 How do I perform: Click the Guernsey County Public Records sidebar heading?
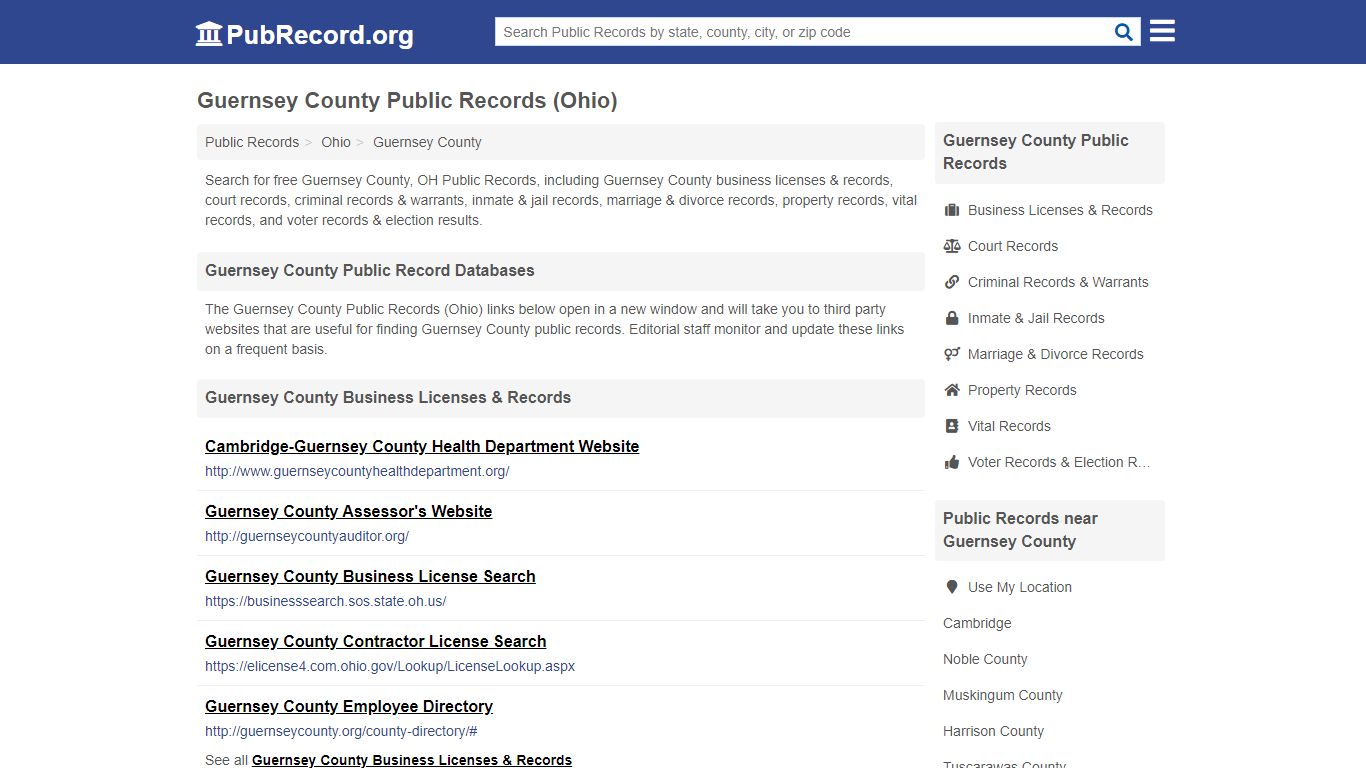tap(1035, 152)
